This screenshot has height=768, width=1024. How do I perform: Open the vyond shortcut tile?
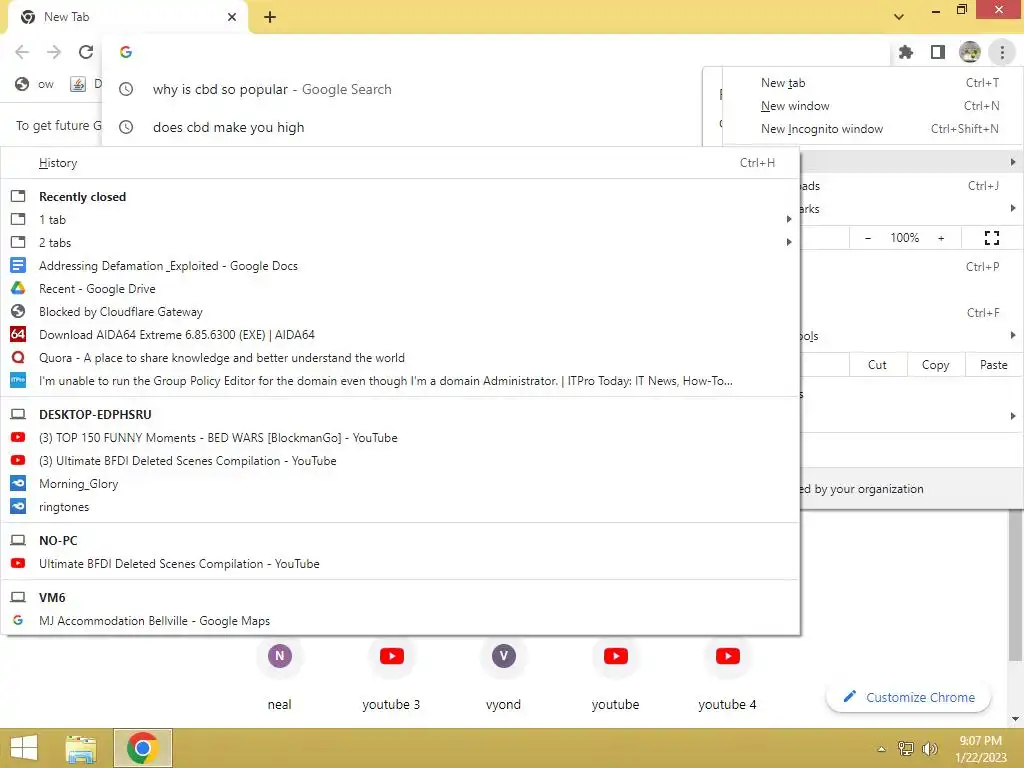(x=504, y=675)
